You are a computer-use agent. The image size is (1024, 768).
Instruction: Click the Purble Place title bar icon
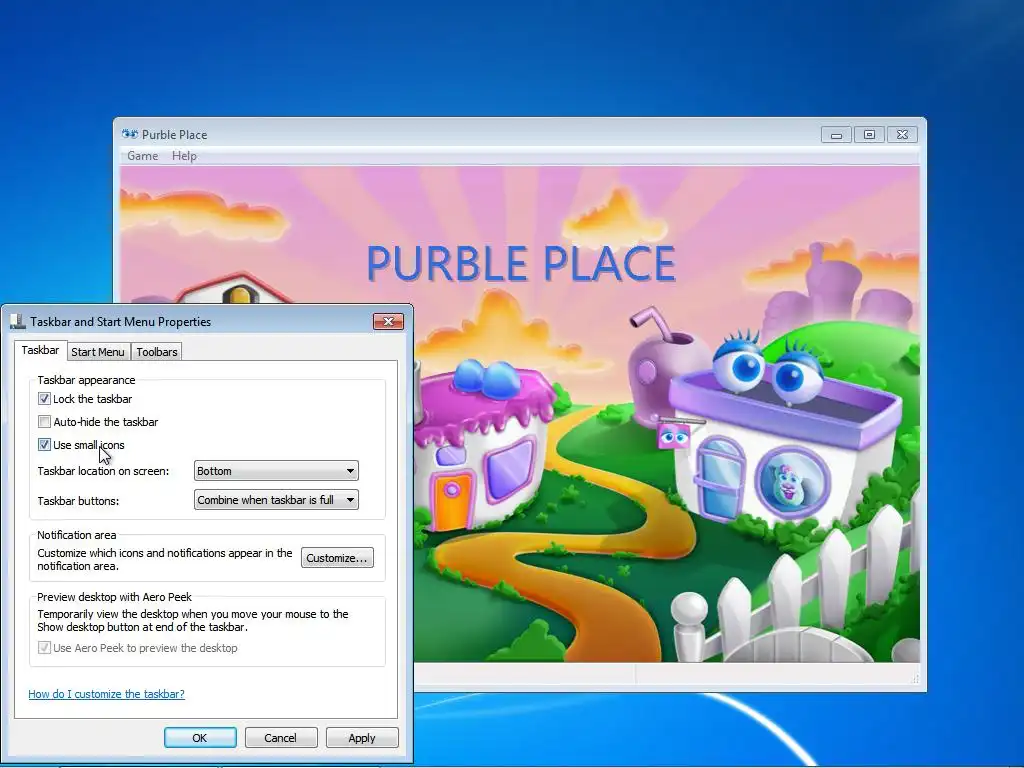pyautogui.click(x=130, y=134)
